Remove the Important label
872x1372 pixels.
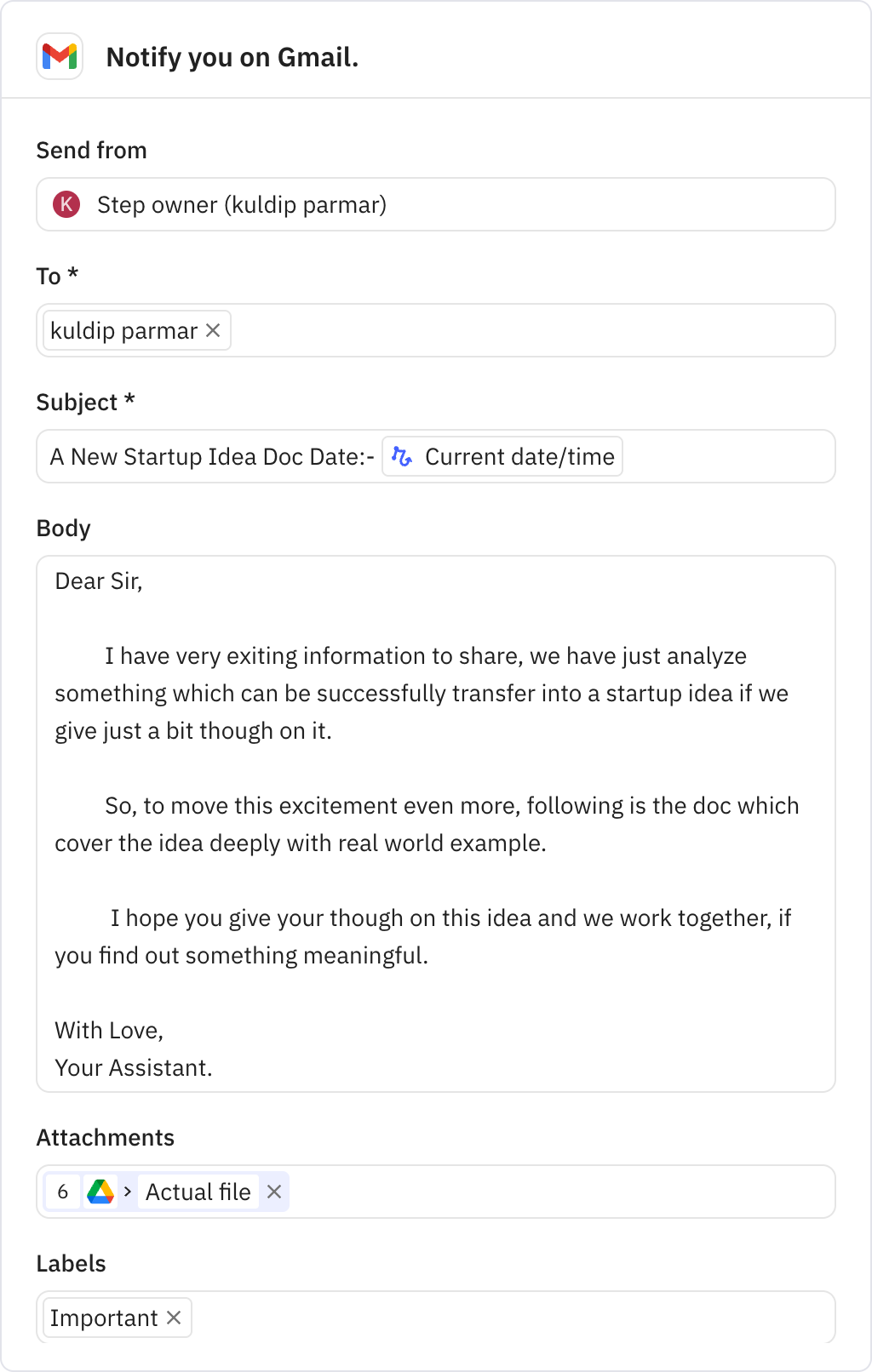[175, 1317]
